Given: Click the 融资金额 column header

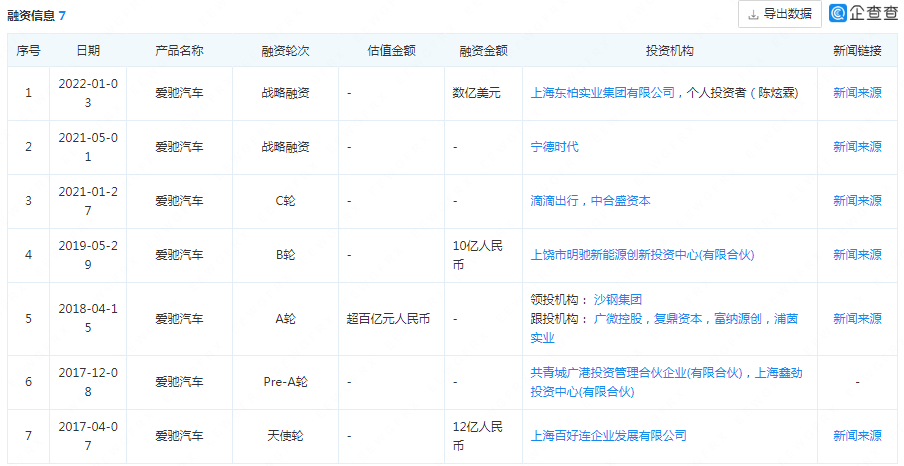Looking at the screenshot, I should [x=483, y=51].
